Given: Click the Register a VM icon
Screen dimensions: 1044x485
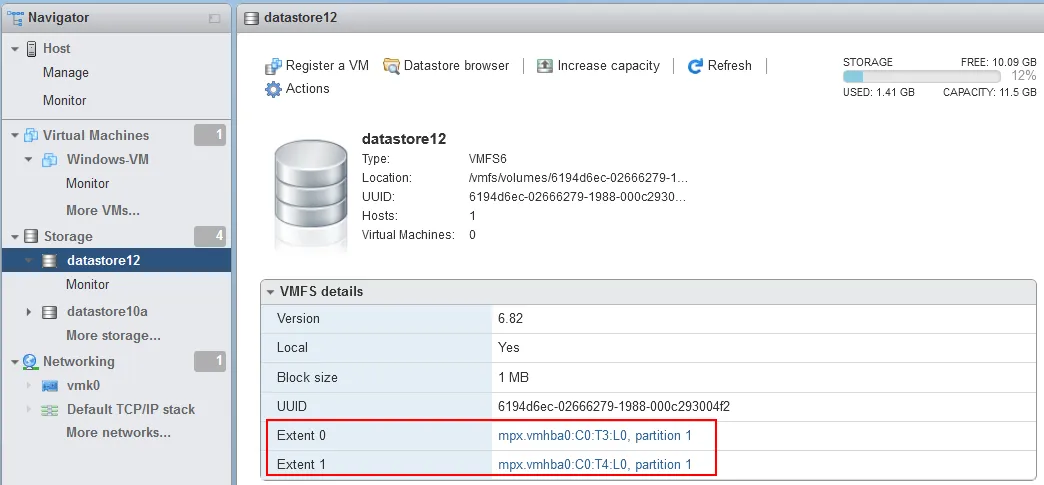Looking at the screenshot, I should [x=273, y=66].
